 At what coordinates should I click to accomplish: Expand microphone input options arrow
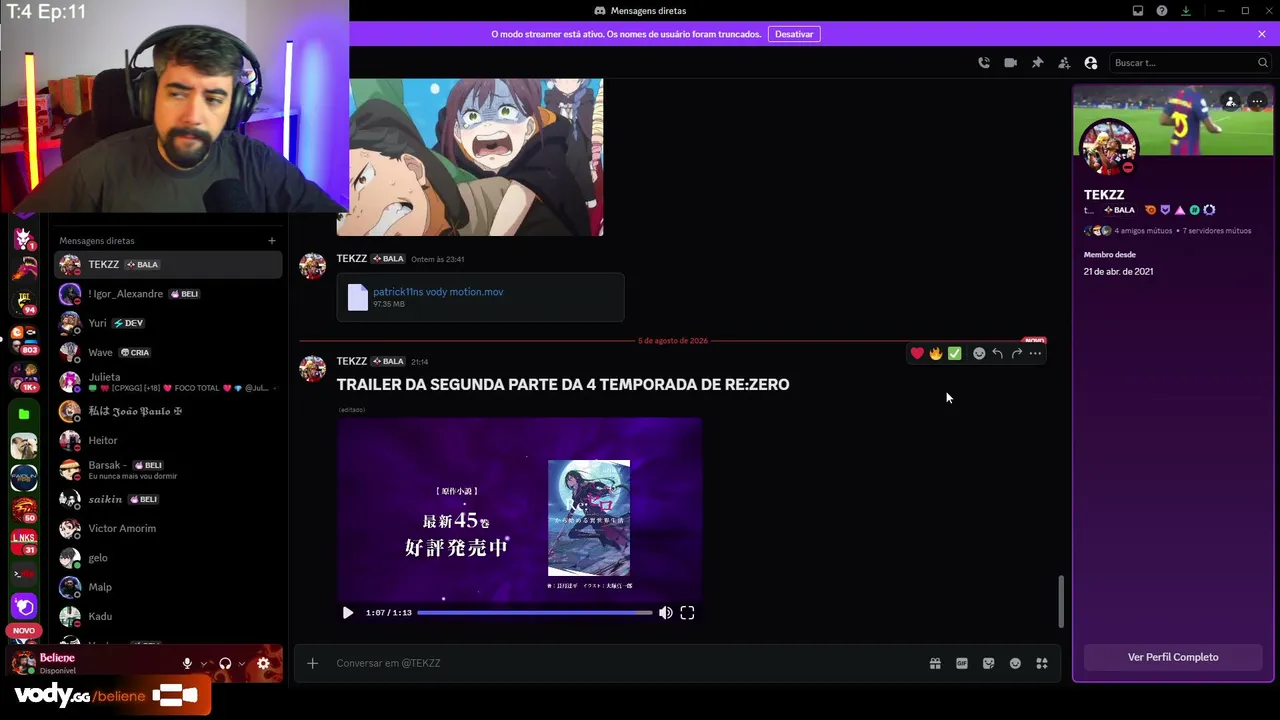coord(204,663)
